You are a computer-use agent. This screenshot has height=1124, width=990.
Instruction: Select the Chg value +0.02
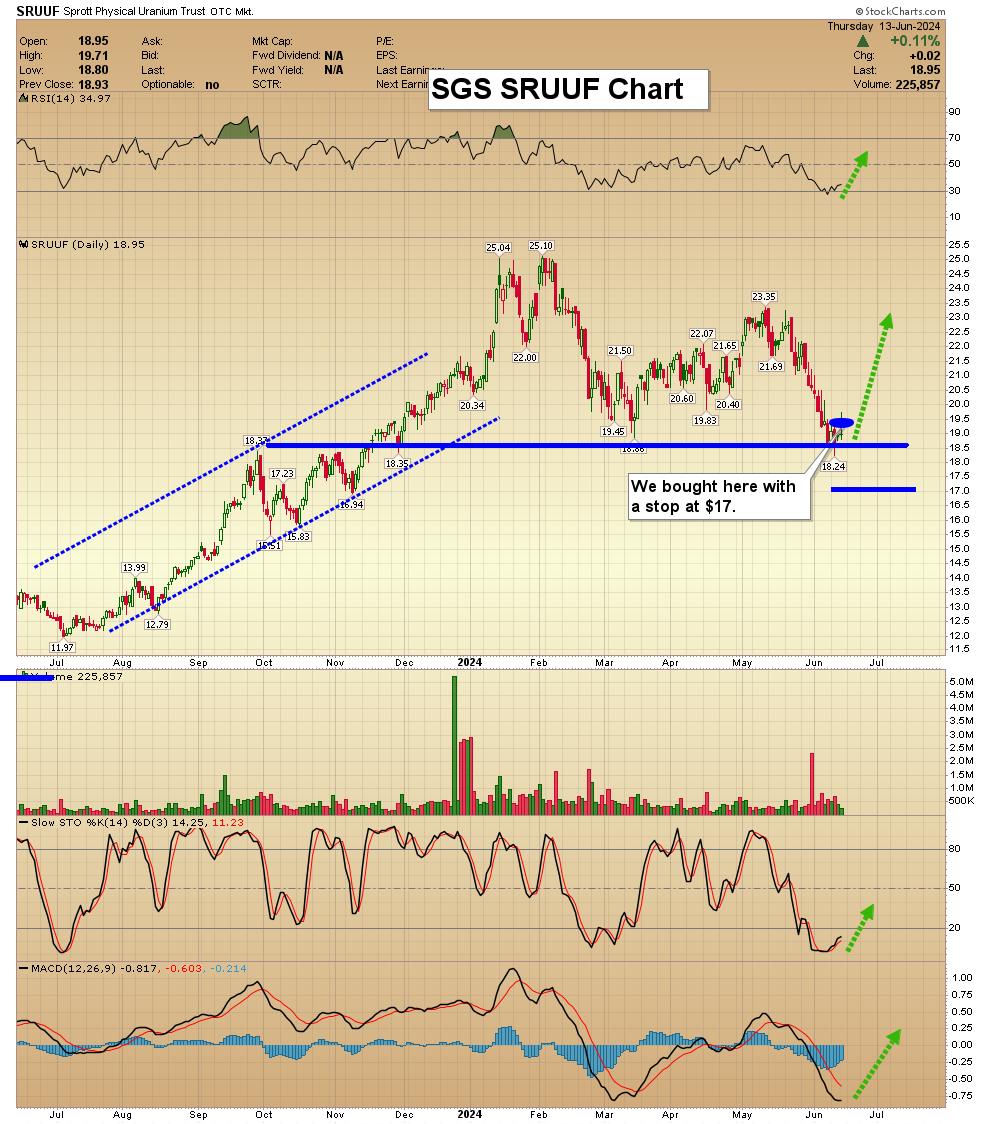(x=925, y=56)
